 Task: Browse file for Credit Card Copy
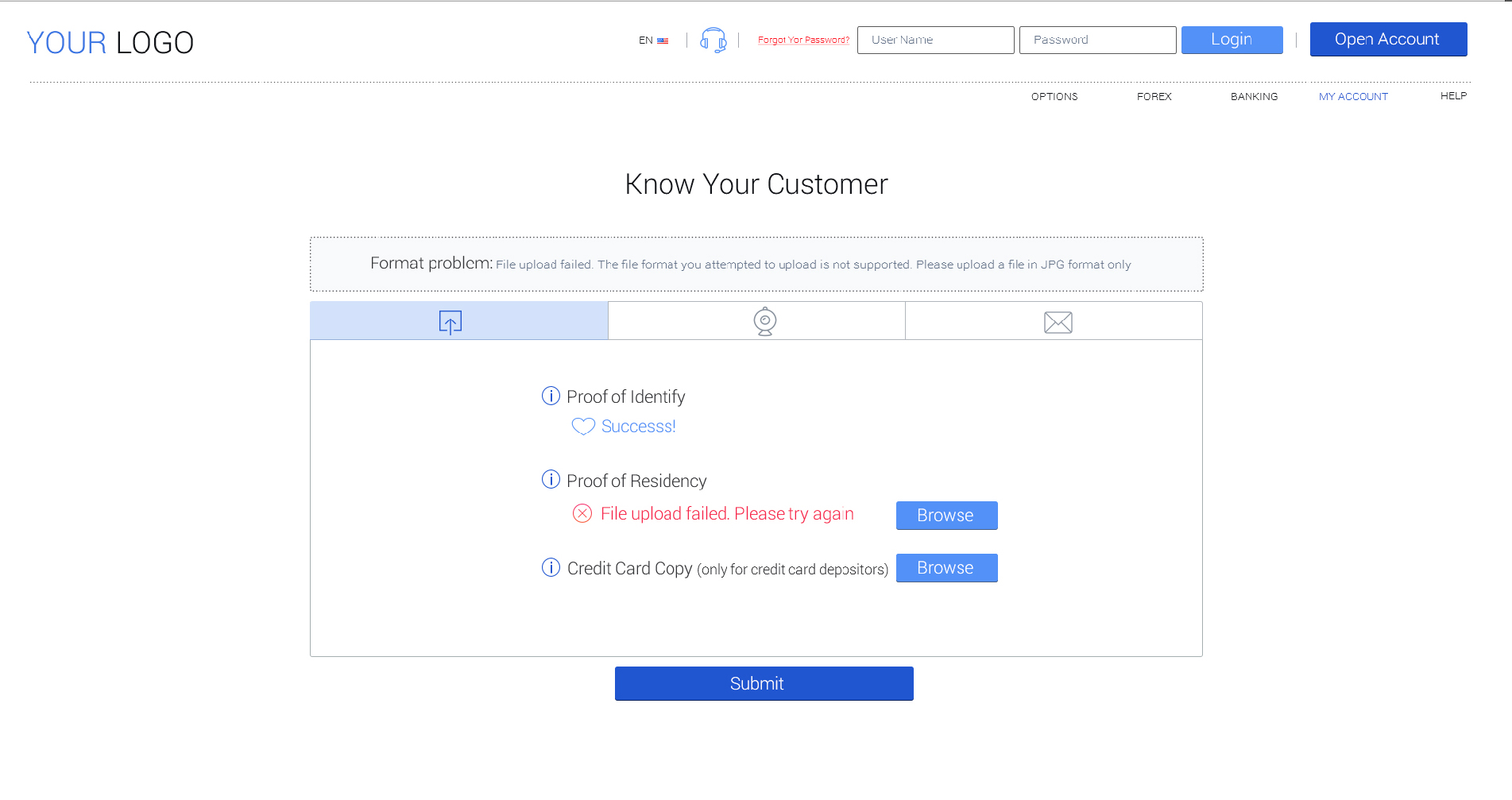pos(946,568)
